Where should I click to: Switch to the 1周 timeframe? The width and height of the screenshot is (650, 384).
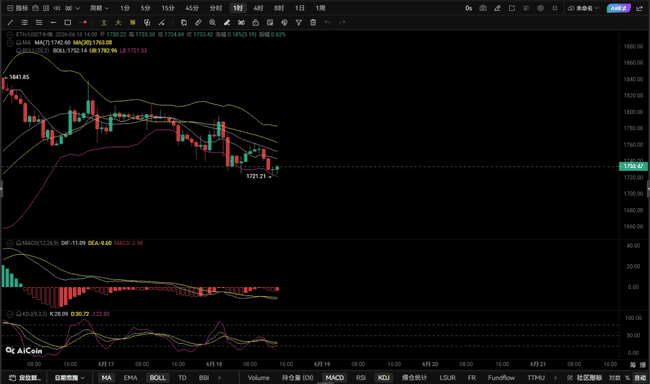point(320,8)
